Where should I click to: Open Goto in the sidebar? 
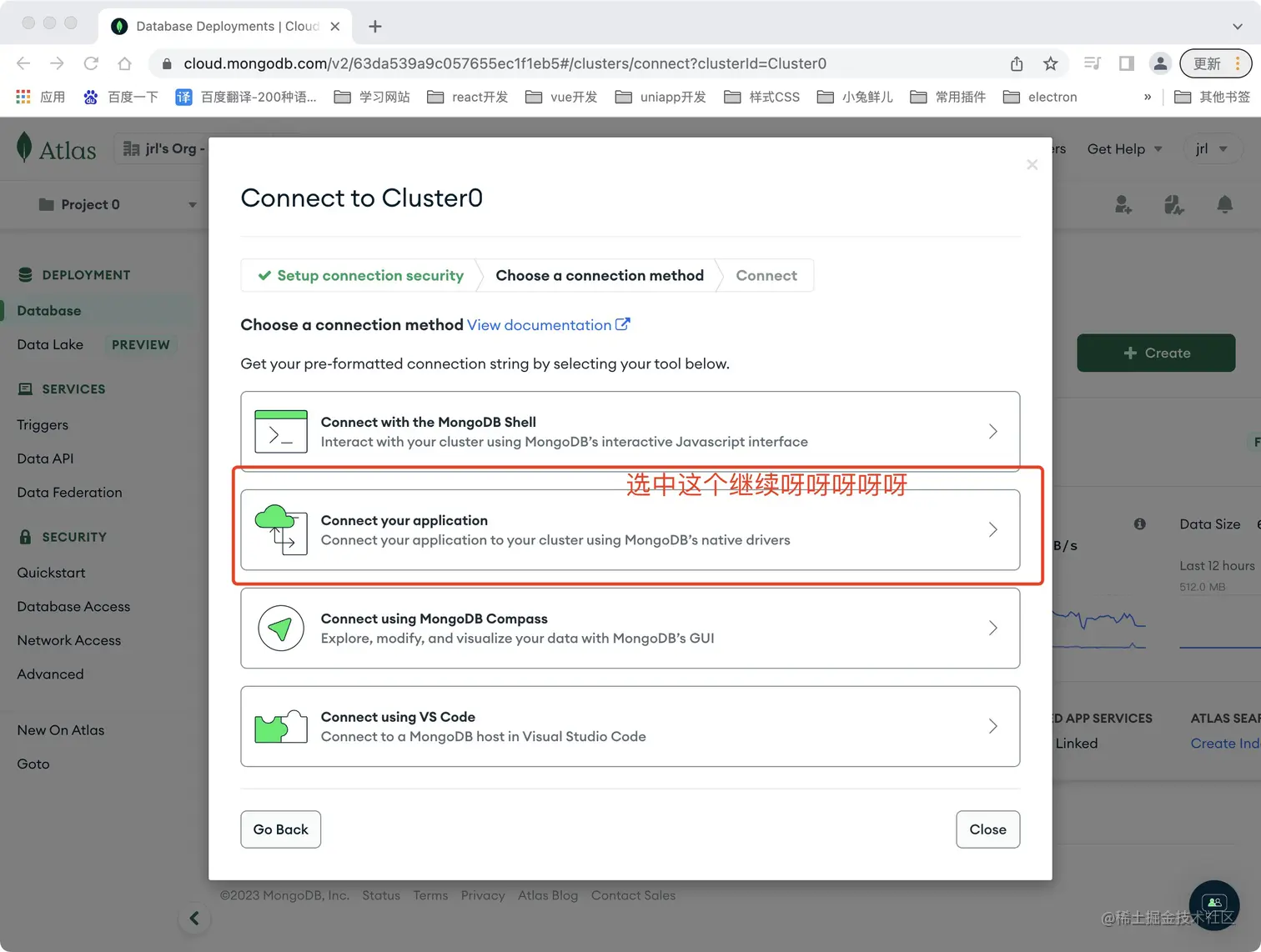click(33, 764)
